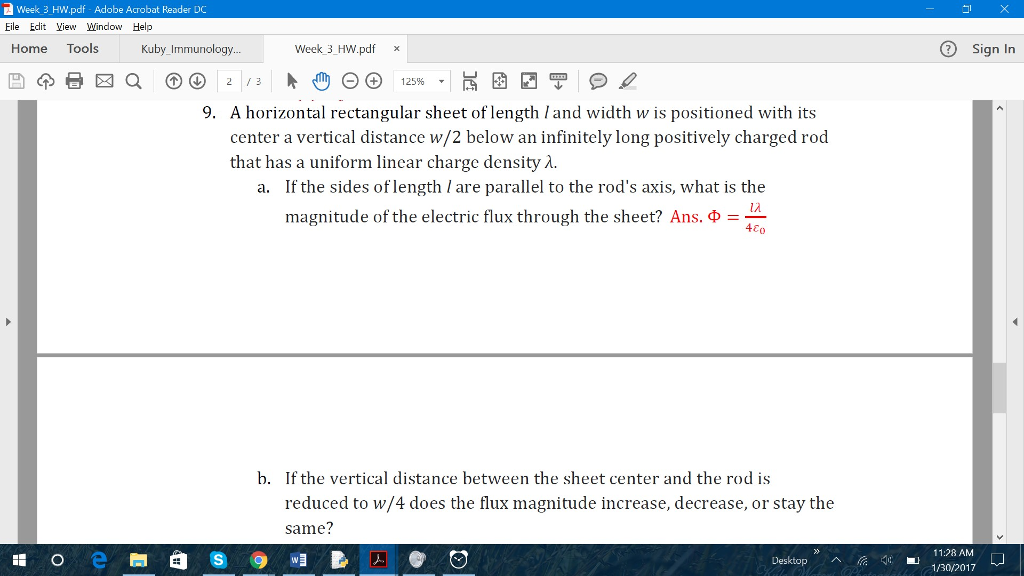Open the View menu

click(66, 27)
